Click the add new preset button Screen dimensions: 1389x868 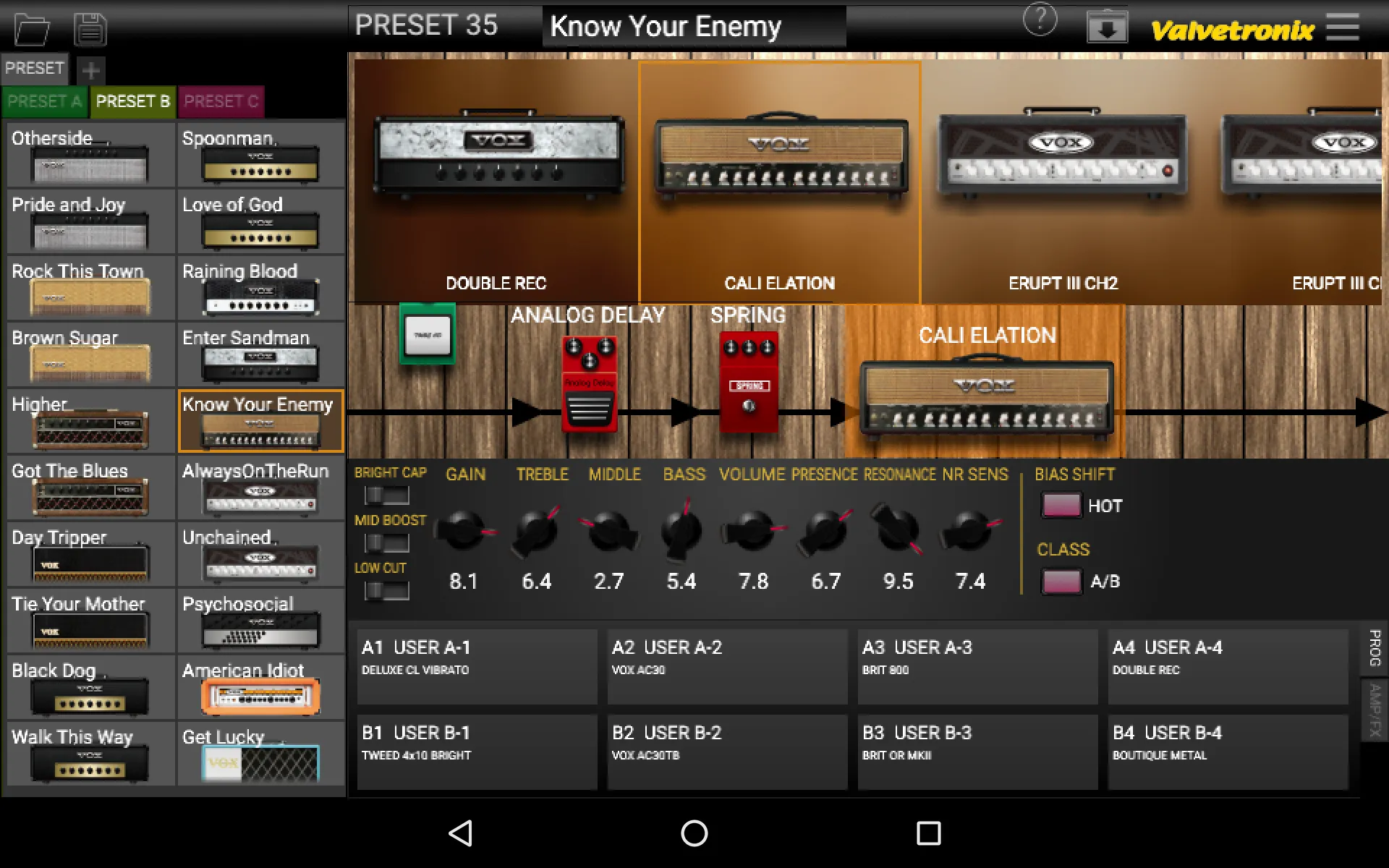[90, 67]
